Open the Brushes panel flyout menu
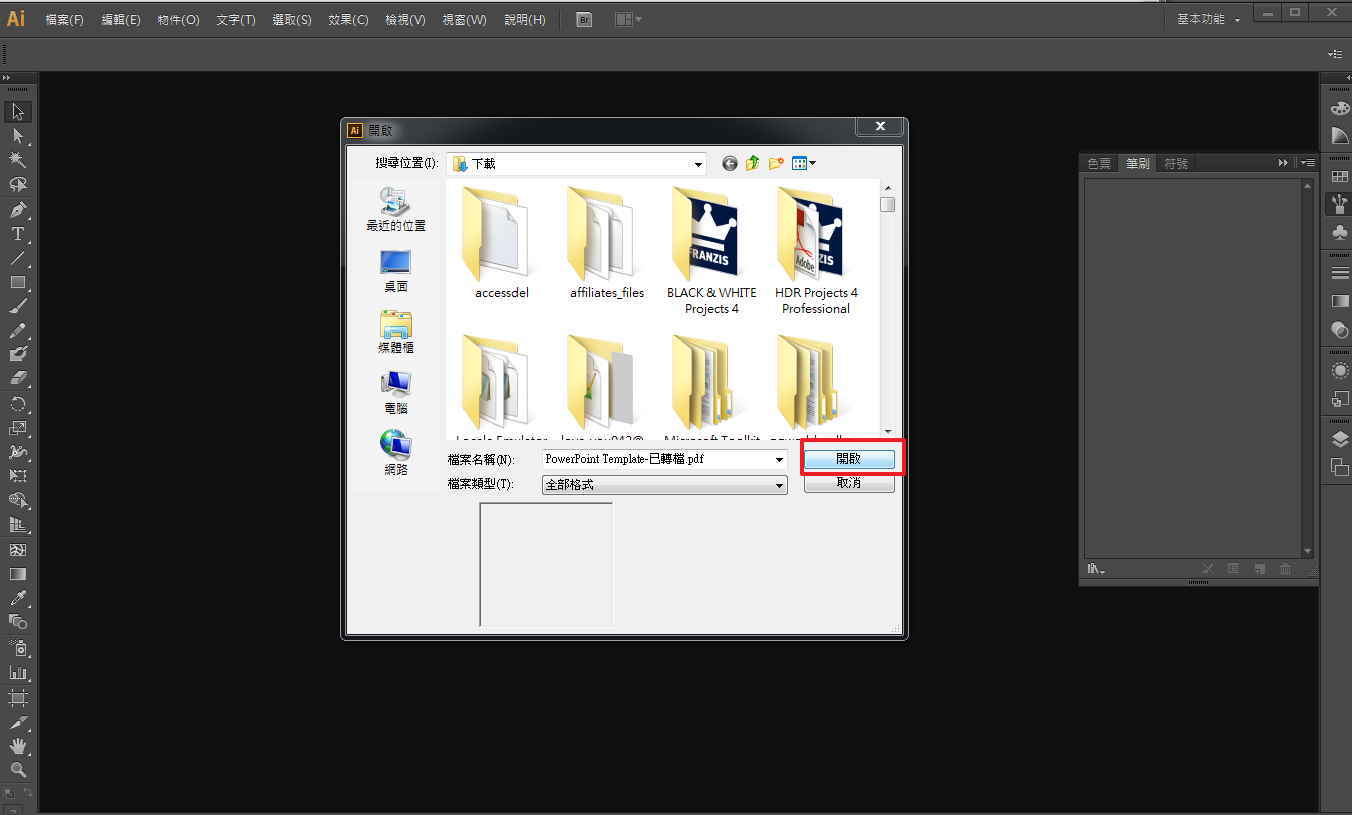1352x815 pixels. tap(1306, 163)
